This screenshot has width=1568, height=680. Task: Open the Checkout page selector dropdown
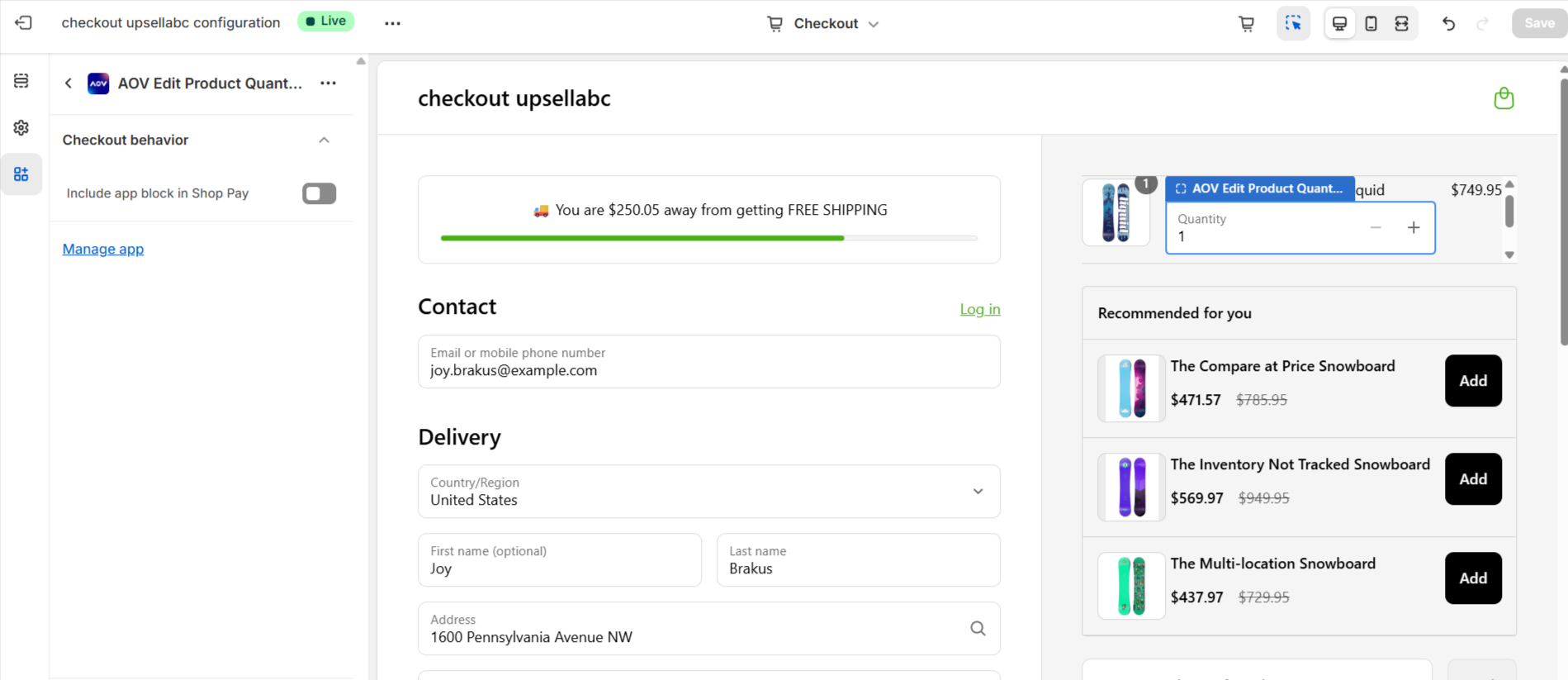[824, 24]
